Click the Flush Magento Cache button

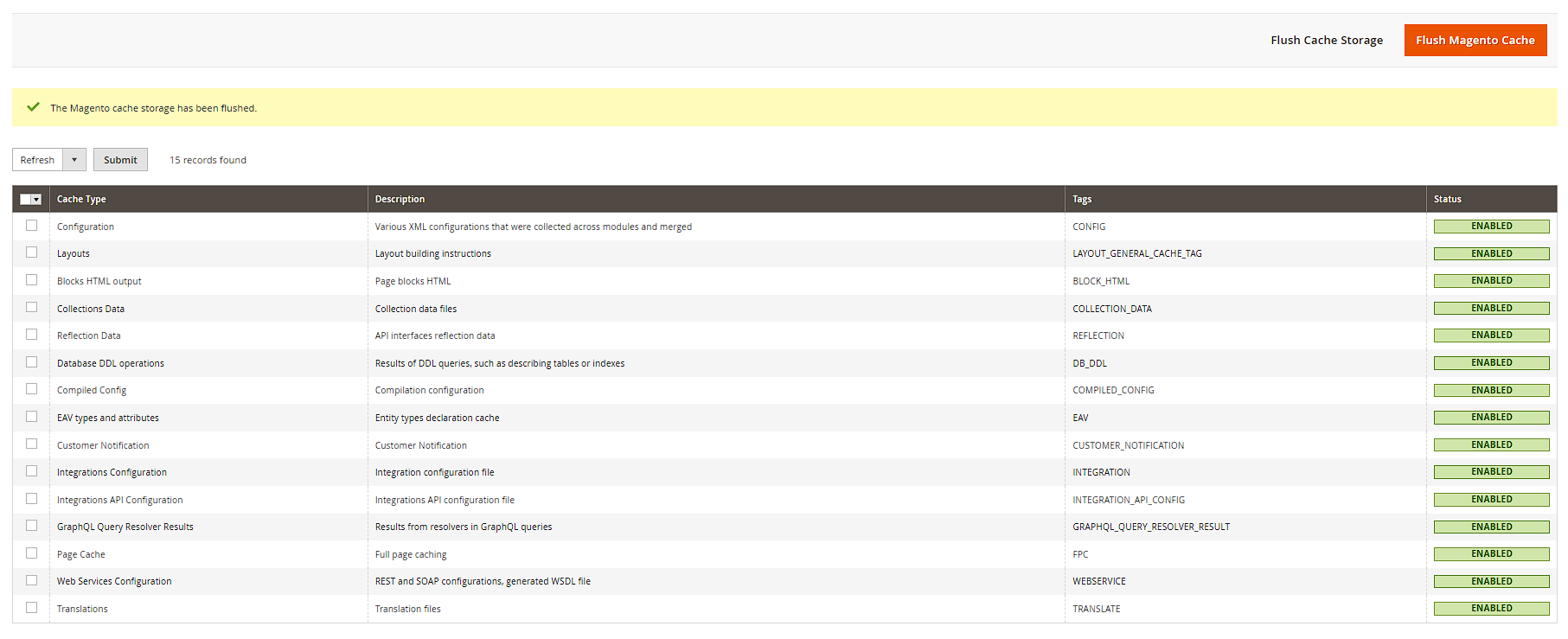point(1475,40)
